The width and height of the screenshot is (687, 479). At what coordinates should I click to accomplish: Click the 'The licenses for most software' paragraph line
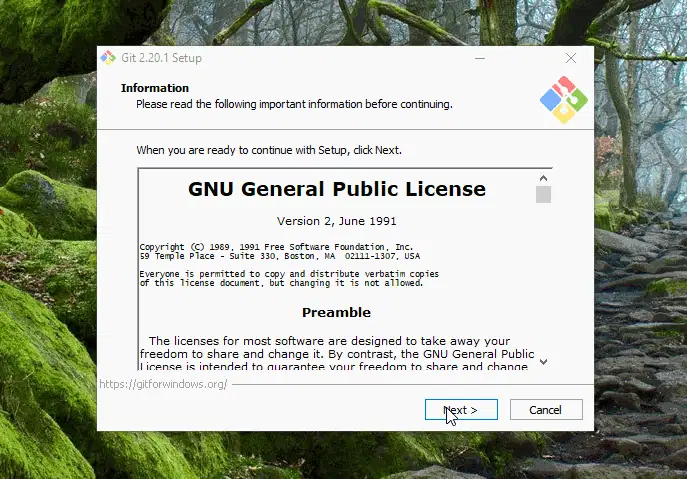point(329,341)
